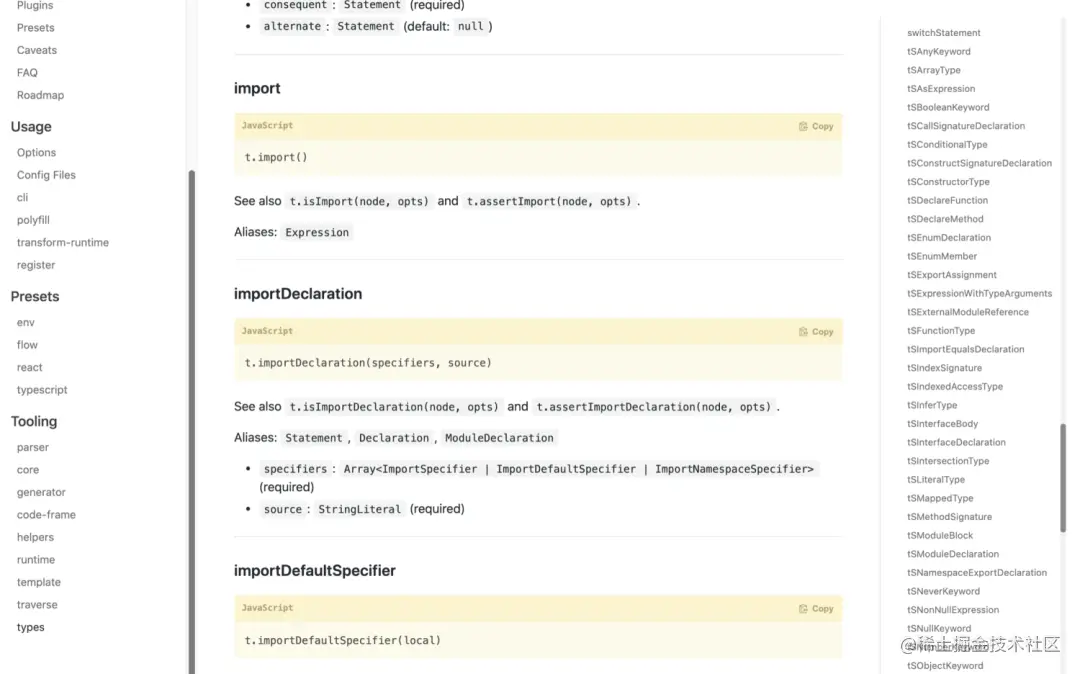Copy the importDeclaration code snippet
This screenshot has height=674, width=1080.
click(816, 332)
